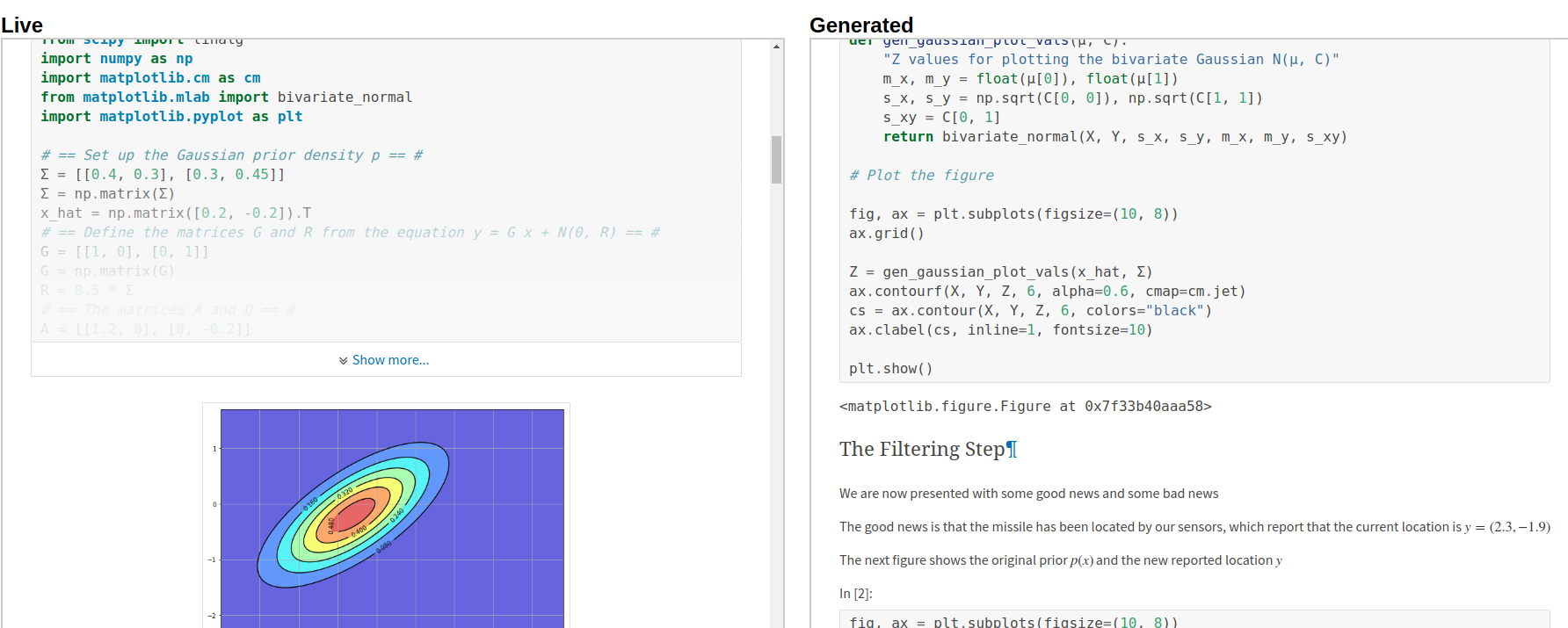This screenshot has width=1568, height=628.
Task: Click the Live pane scrollbar thumb
Action: [x=776, y=160]
